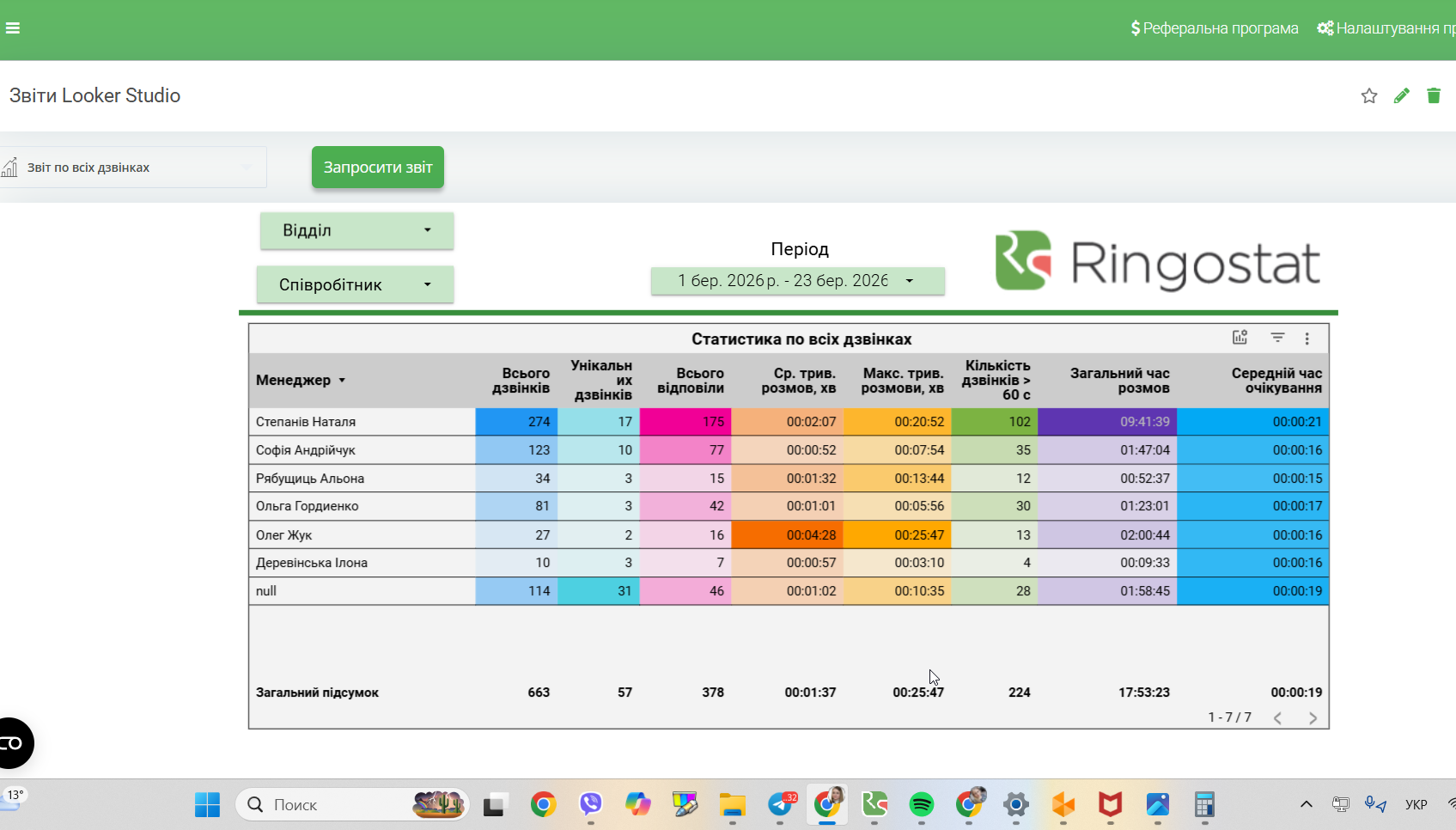This screenshot has width=1456, height=830.
Task: Open Copilot from the taskbar
Action: click(637, 805)
